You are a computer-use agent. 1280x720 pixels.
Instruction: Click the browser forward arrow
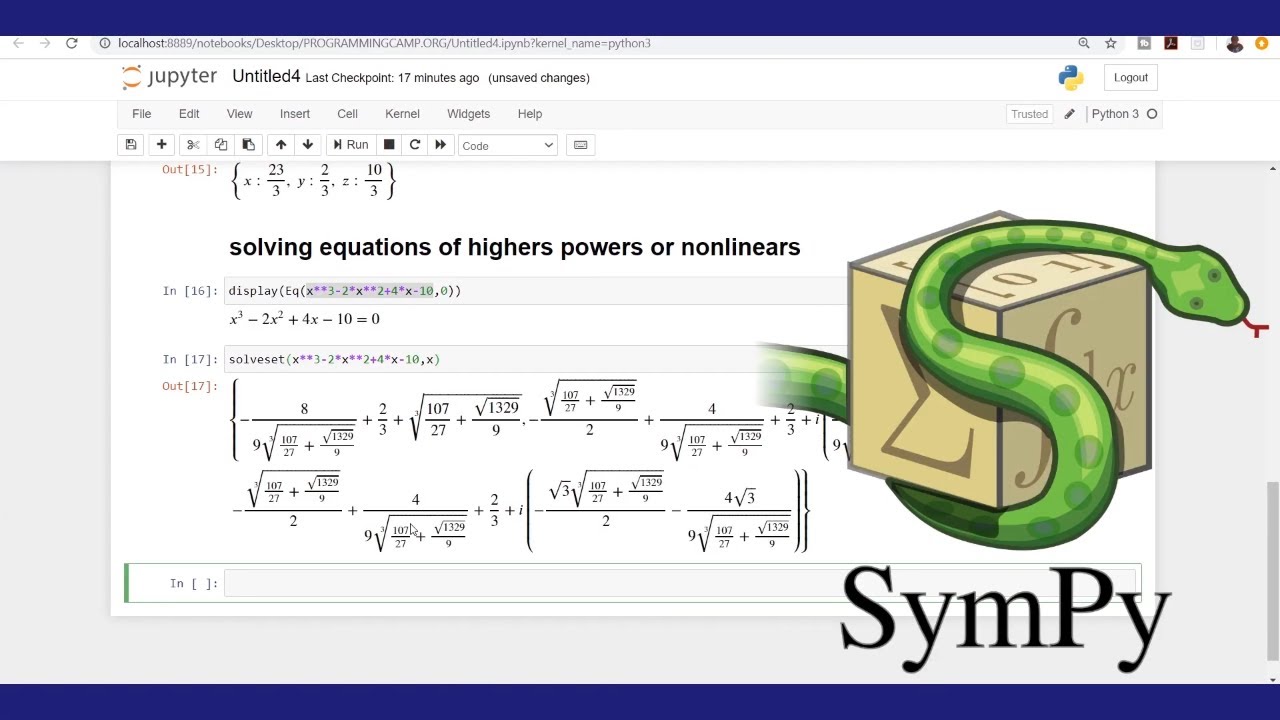click(45, 43)
